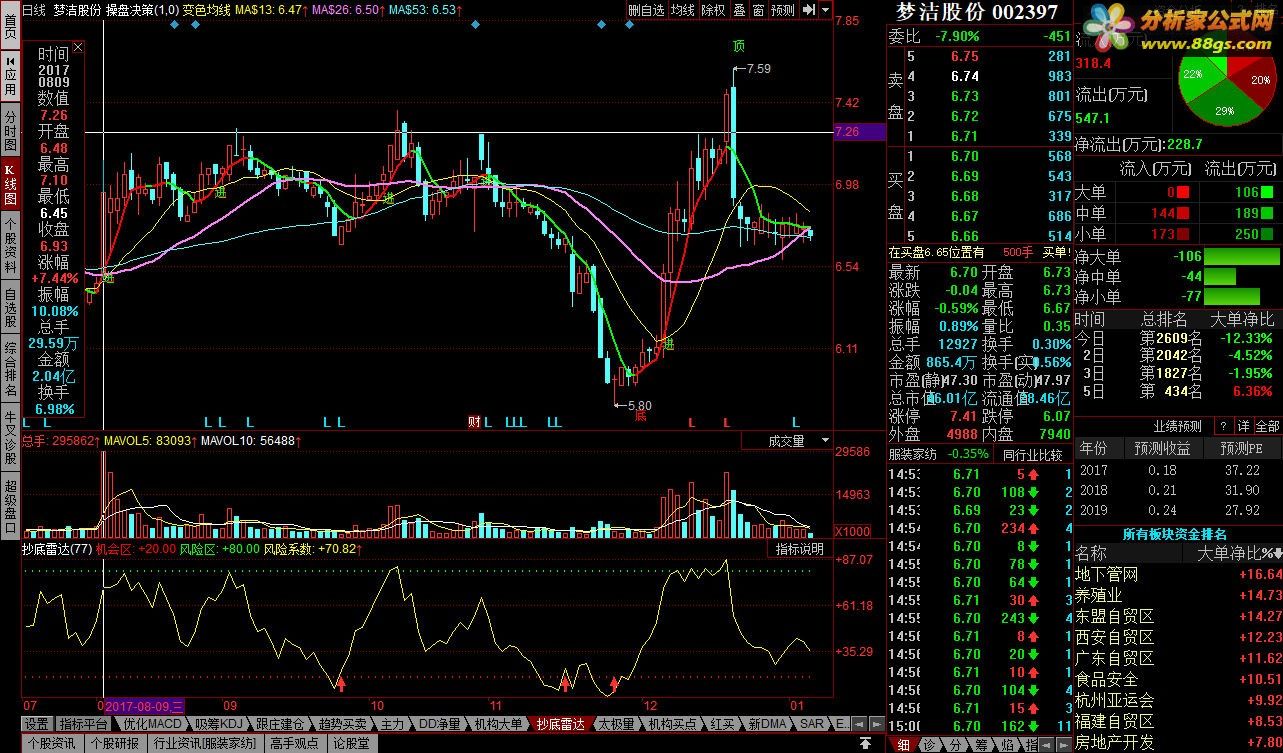Click the jump-to-end arrow icon in chart toolbar
The image size is (1283, 753).
pyautogui.click(x=808, y=9)
